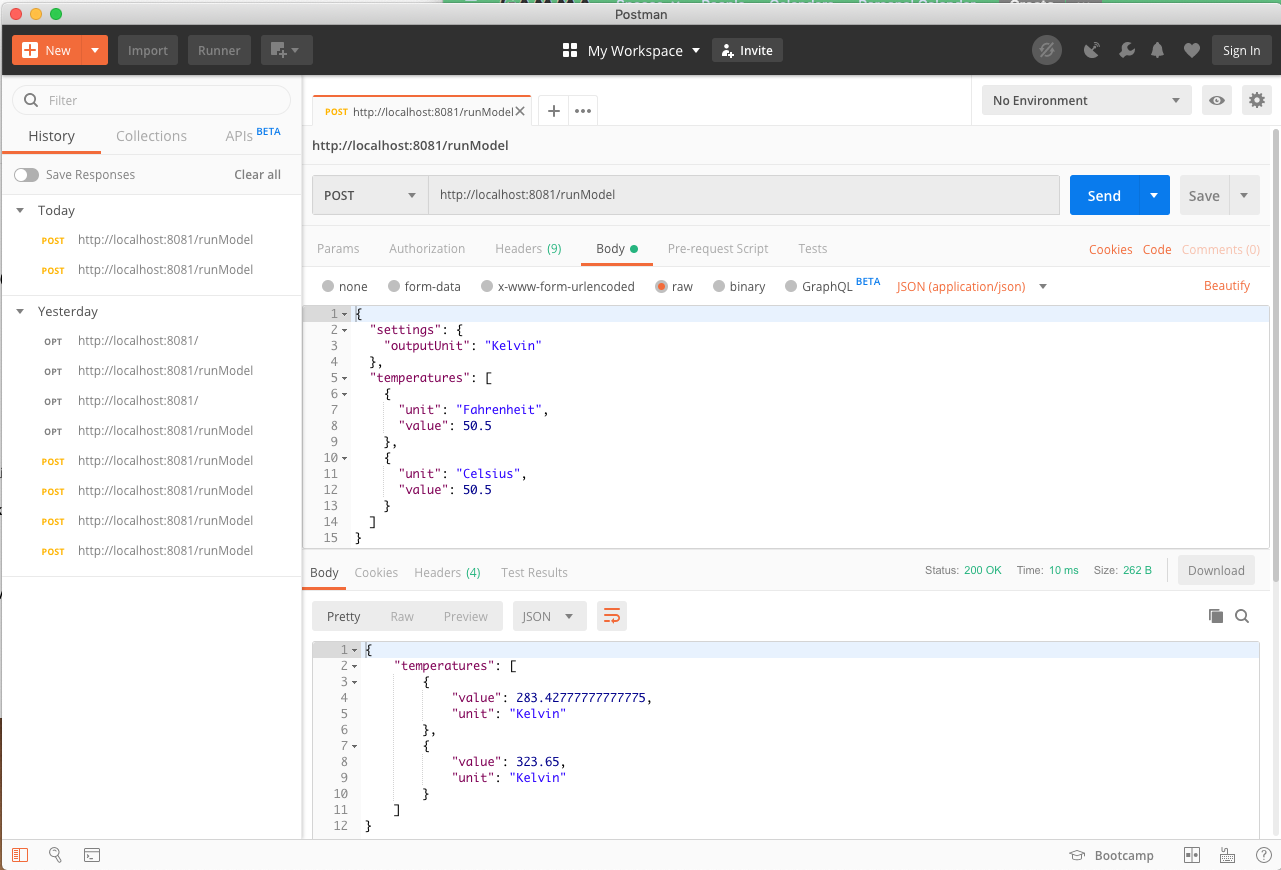The height and width of the screenshot is (870, 1281).
Task: Open the JSON (application/json) type dropdown
Action: (971, 286)
